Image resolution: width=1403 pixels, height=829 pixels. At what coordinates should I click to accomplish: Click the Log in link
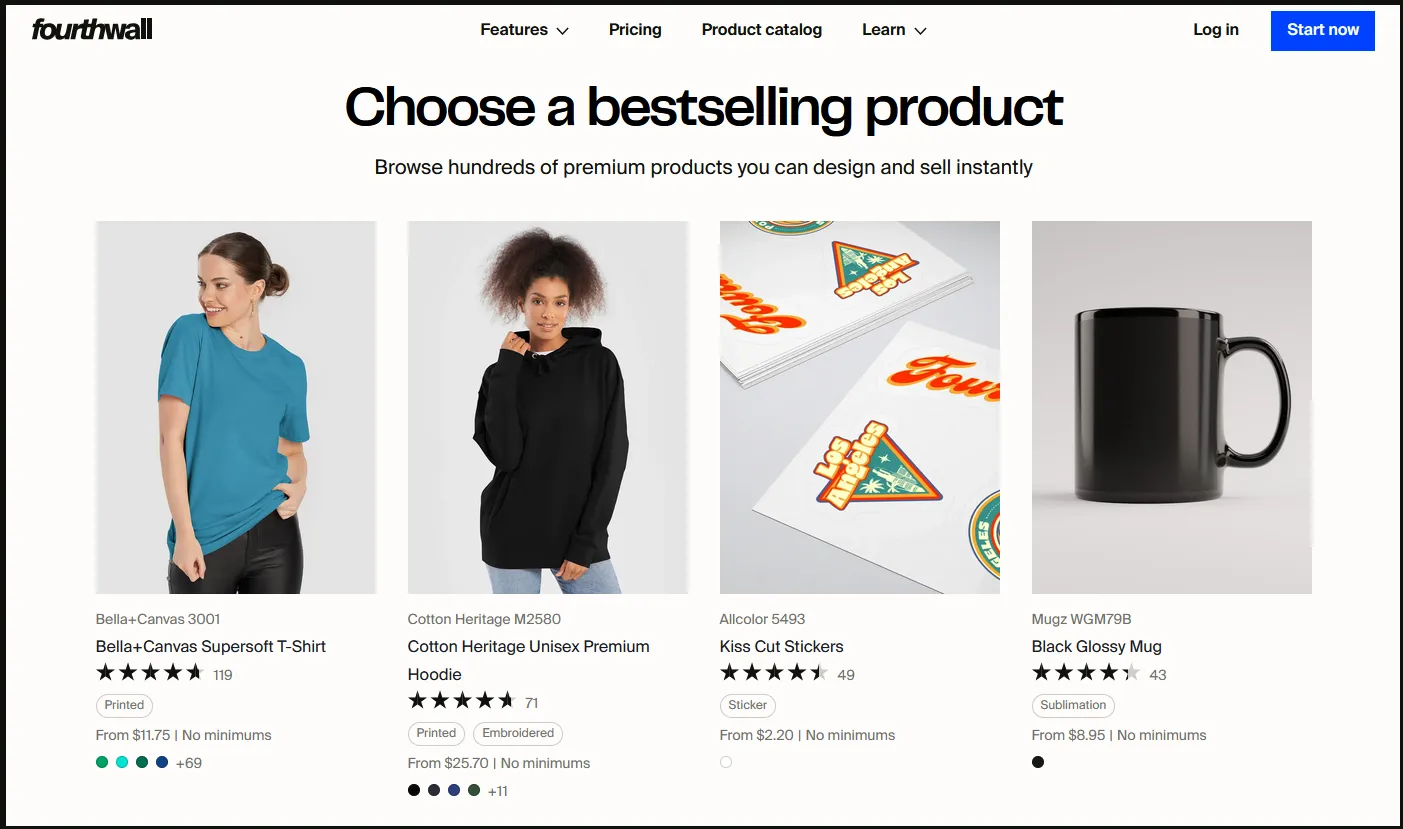1215,30
